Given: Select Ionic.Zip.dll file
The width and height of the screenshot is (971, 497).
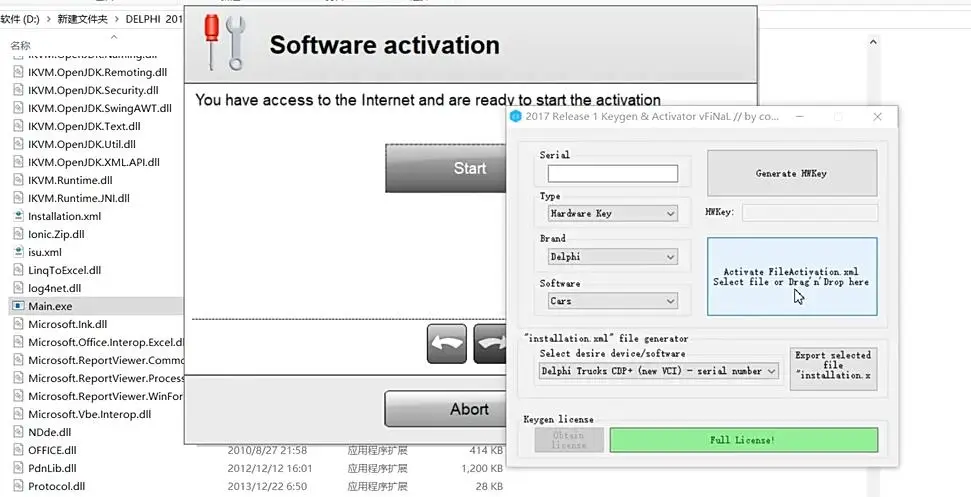Looking at the screenshot, I should pyautogui.click(x=56, y=234).
